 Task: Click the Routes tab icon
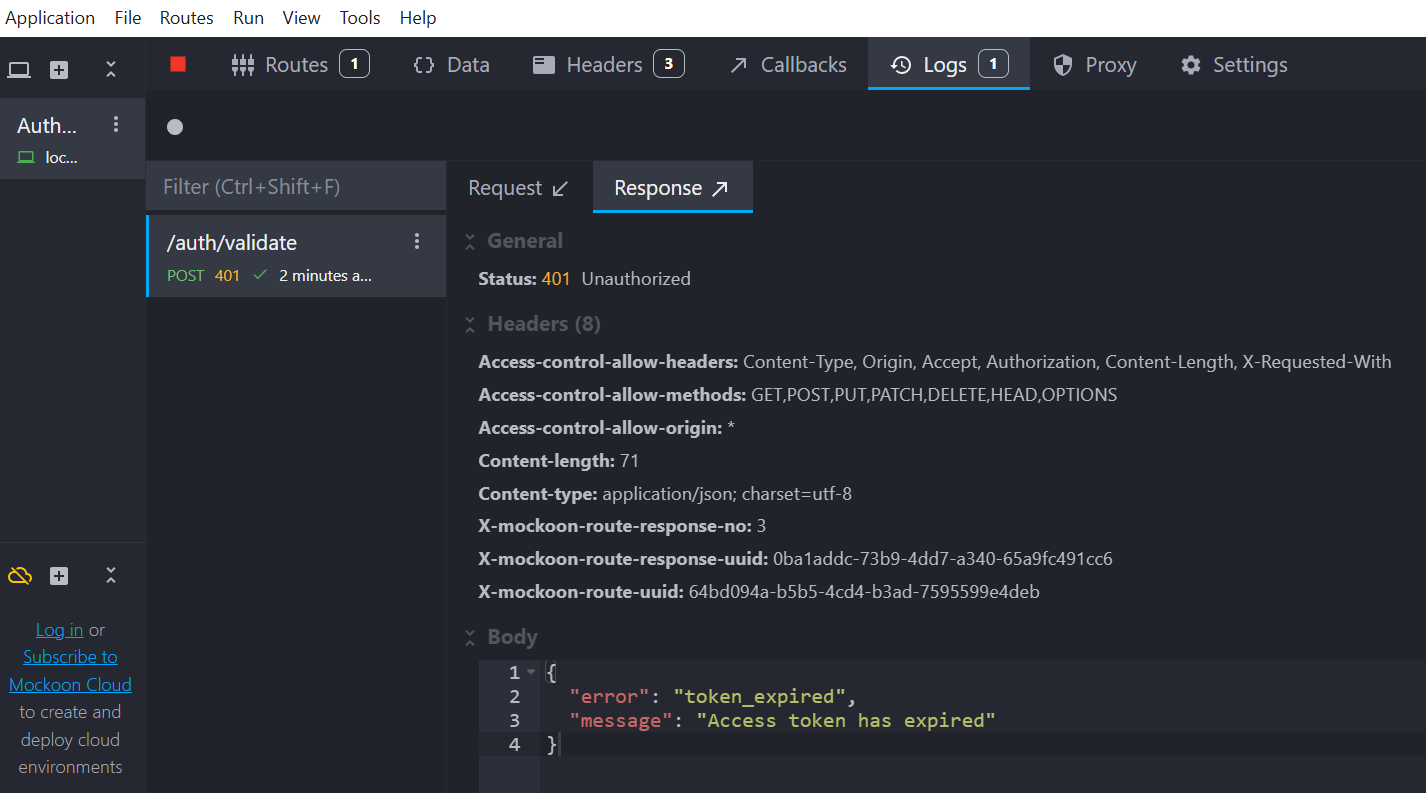(x=243, y=65)
